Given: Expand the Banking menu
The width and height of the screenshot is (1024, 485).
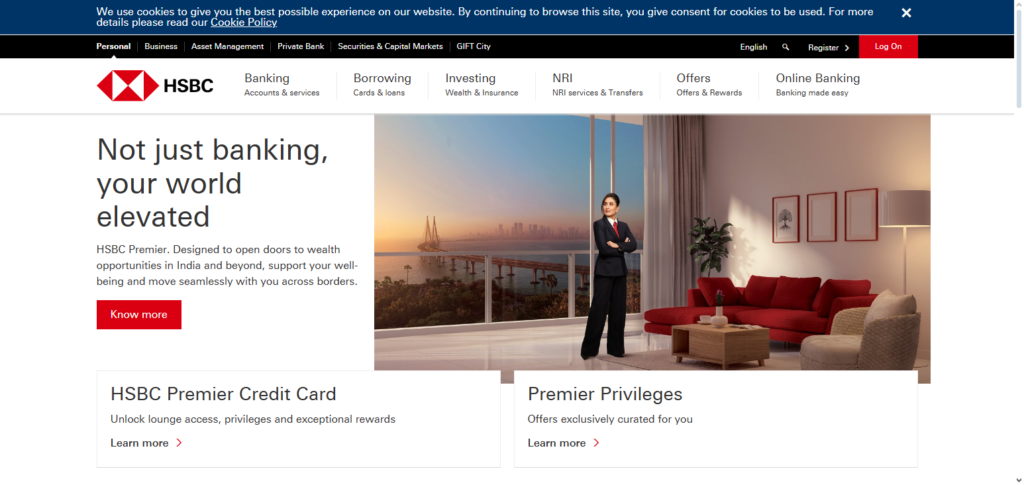Looking at the screenshot, I should point(282,85).
